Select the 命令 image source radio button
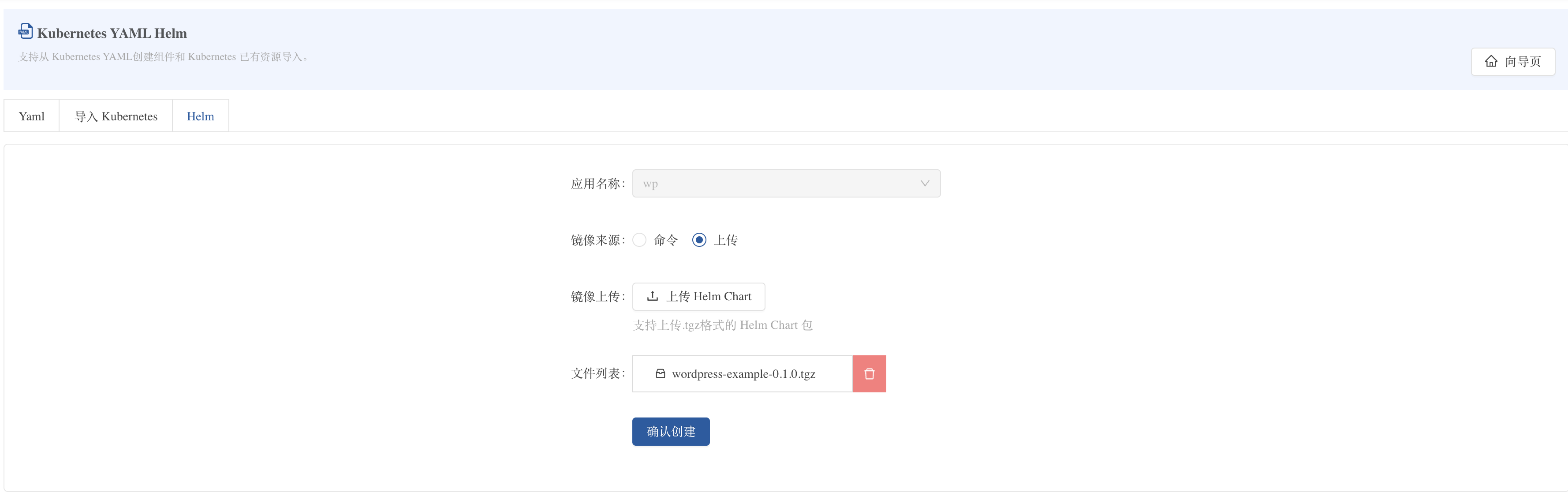Viewport: 1568px width, 492px height. pos(640,240)
